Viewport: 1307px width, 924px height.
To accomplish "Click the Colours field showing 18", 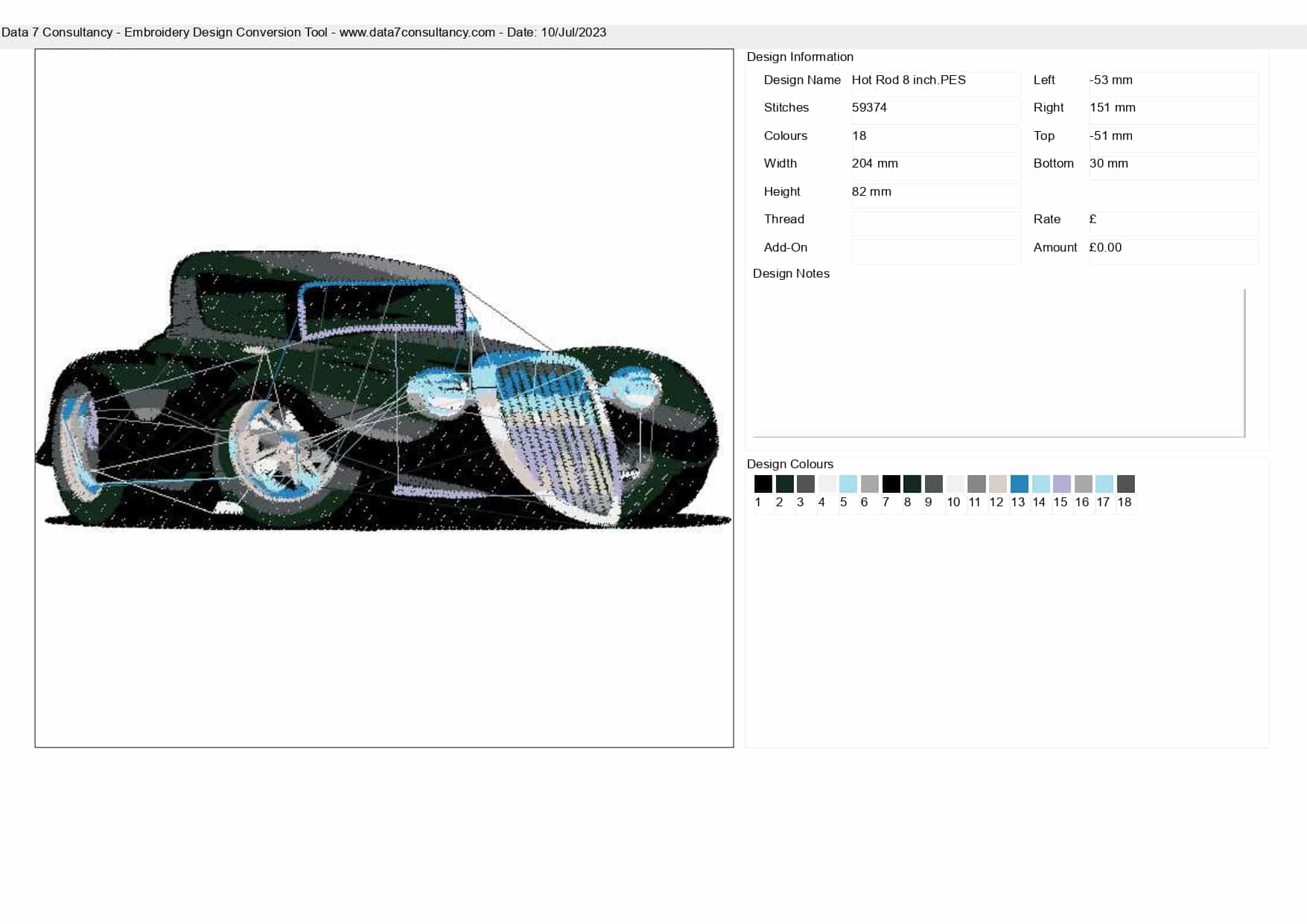I will click(x=935, y=139).
